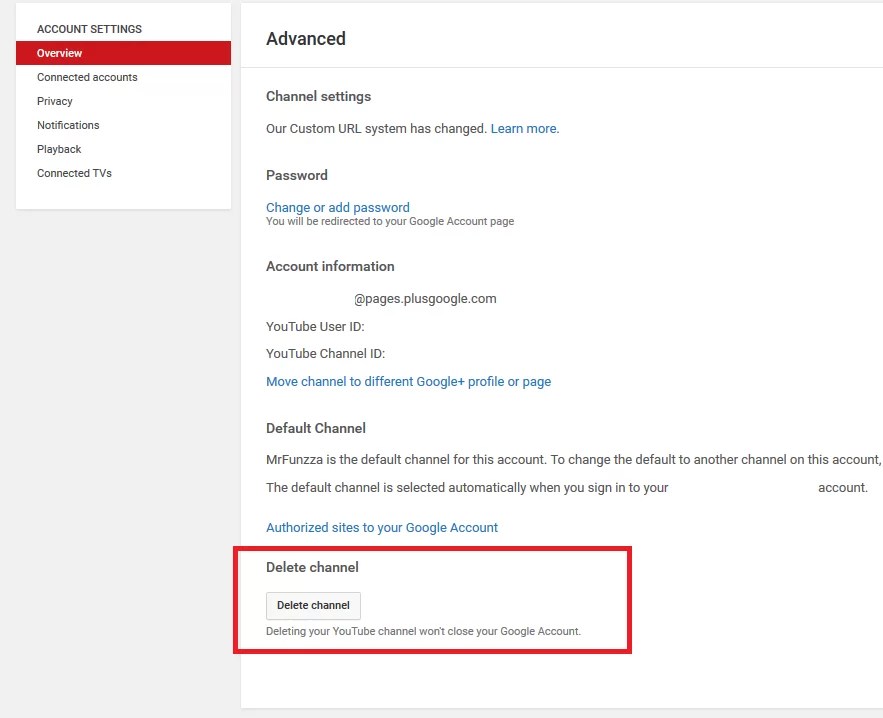The image size is (883, 718).
Task: Open Notifications settings
Action: click(68, 125)
